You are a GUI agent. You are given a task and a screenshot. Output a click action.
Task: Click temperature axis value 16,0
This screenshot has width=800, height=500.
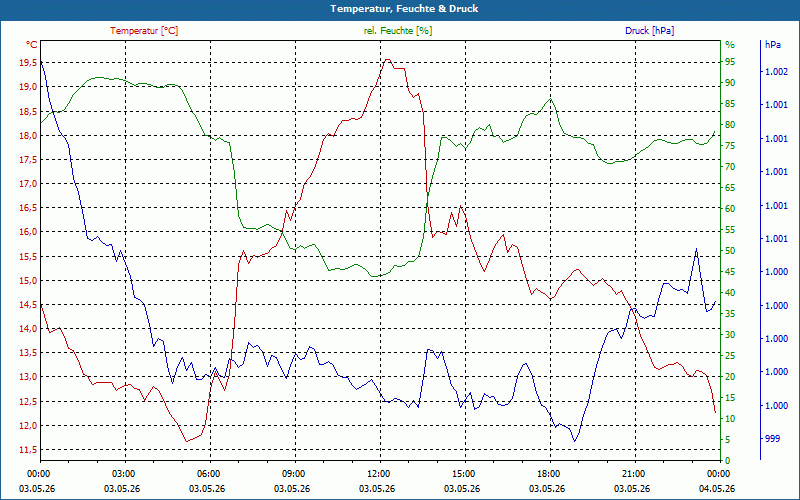pos(28,232)
